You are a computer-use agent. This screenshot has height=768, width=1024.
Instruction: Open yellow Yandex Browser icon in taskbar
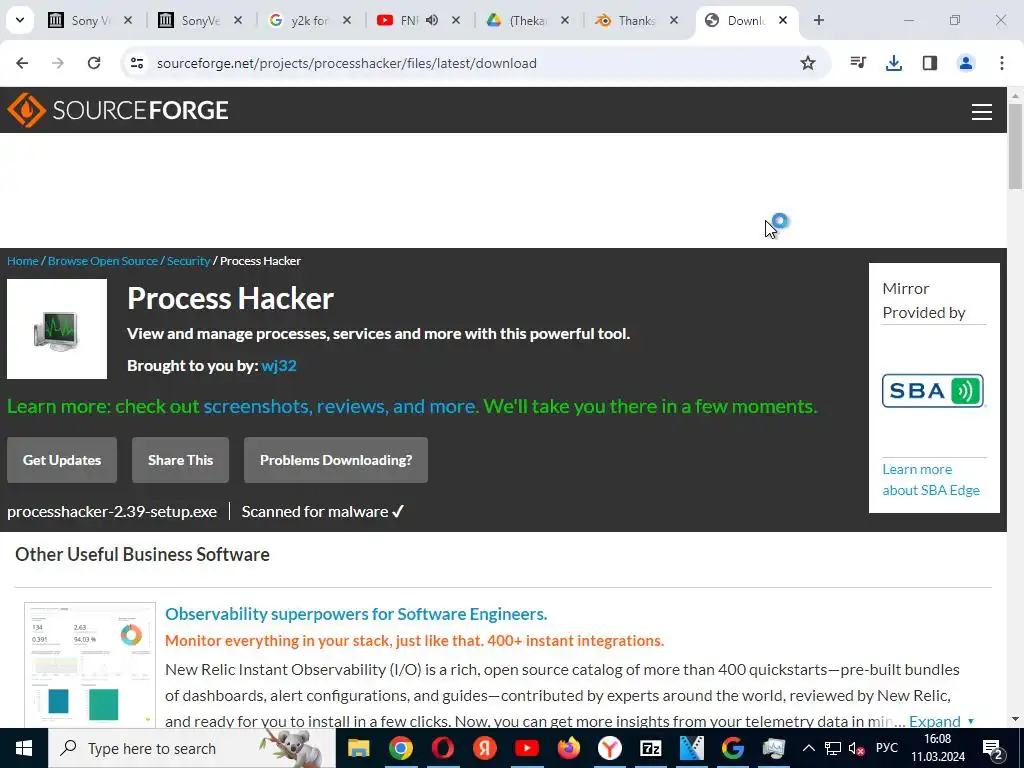pos(610,748)
